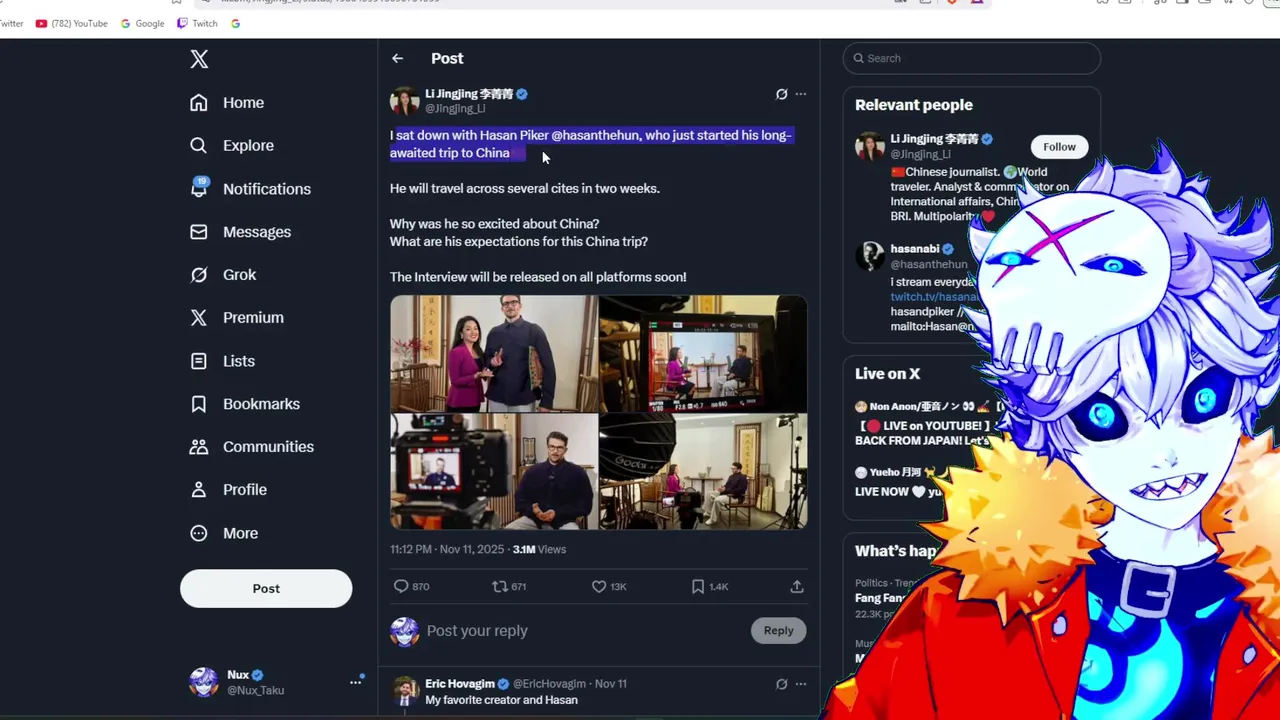1280x720 pixels.
Task: Open Premium X icon in sidebar
Action: tap(199, 318)
